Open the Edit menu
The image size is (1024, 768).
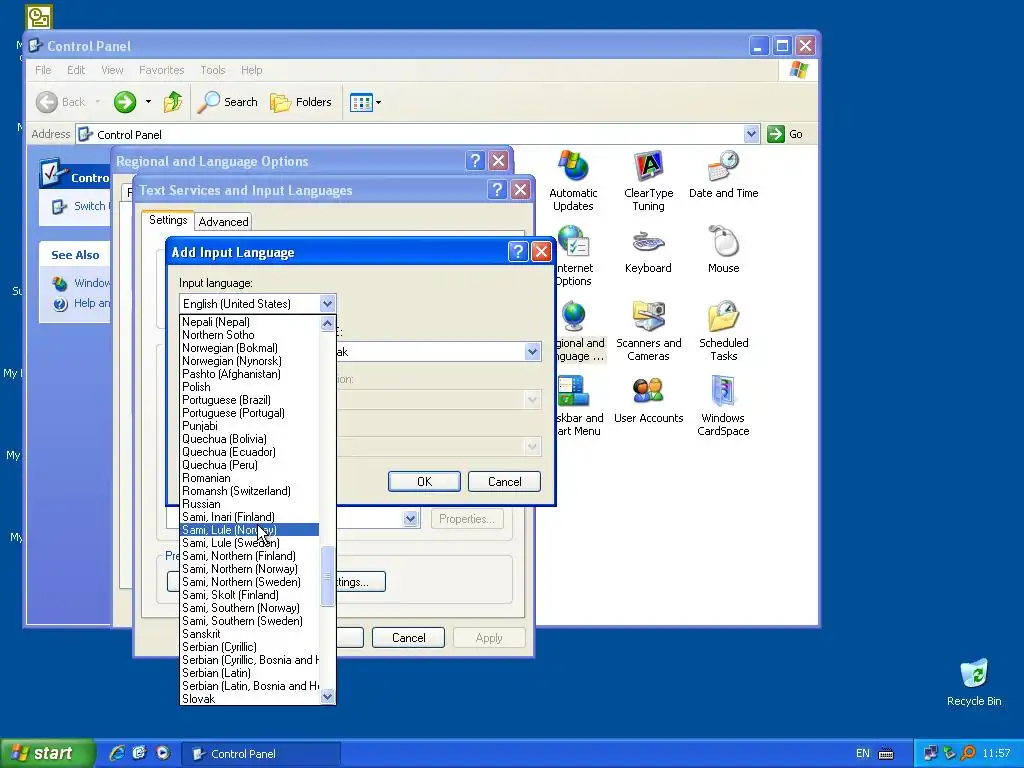coord(76,70)
